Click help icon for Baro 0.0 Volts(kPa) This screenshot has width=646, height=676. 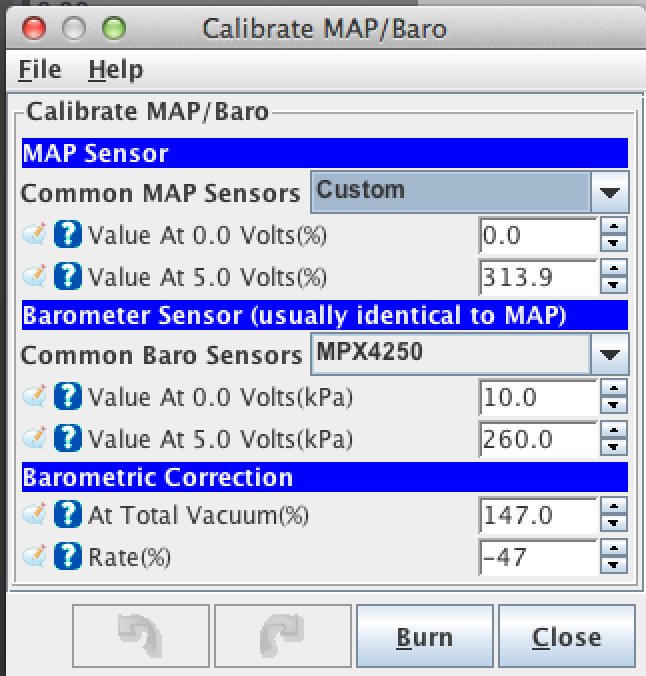[68, 398]
